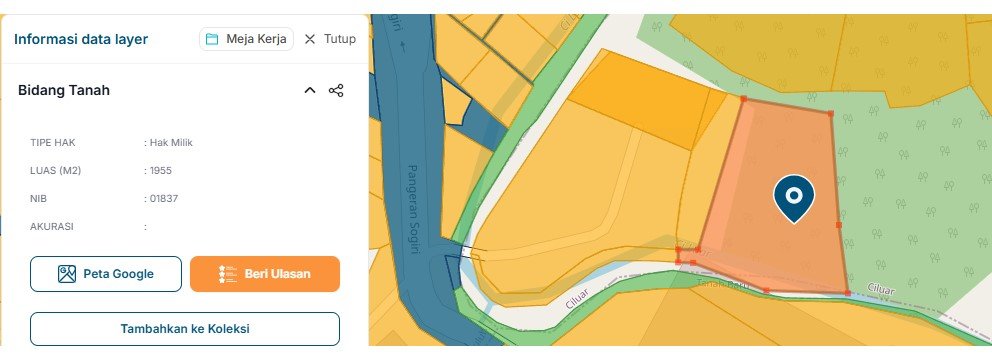Select the NIB value 01837
This screenshot has height=360, width=992.
click(164, 199)
